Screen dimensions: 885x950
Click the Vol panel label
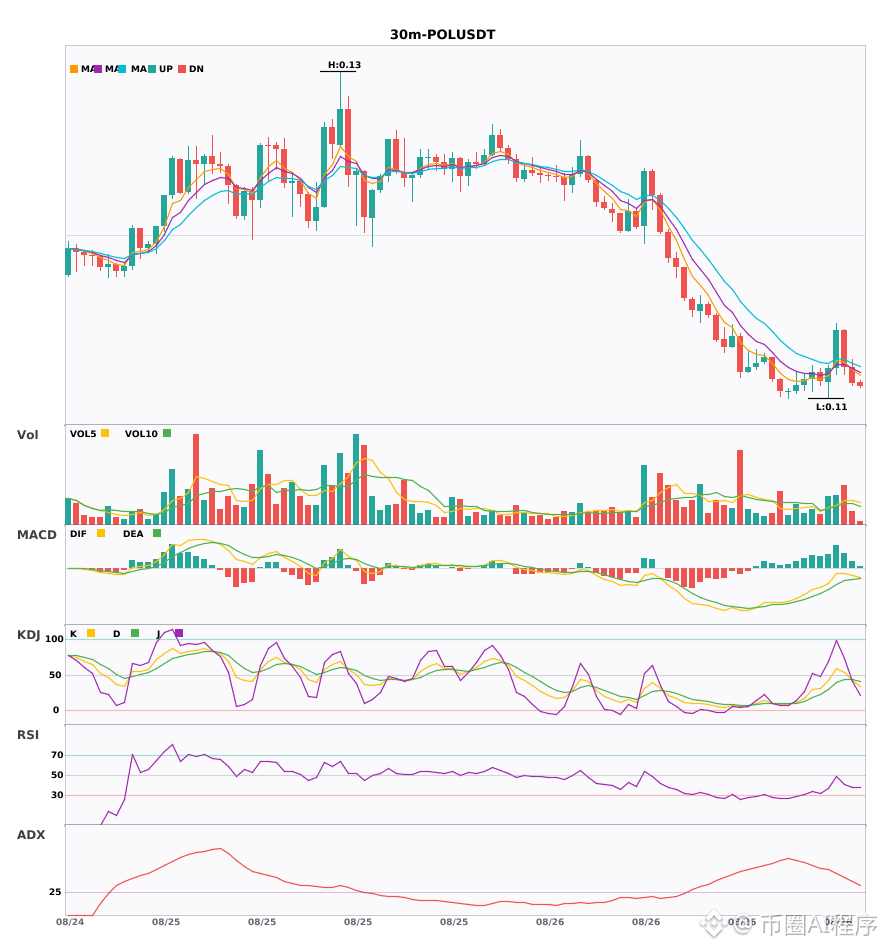point(27,434)
